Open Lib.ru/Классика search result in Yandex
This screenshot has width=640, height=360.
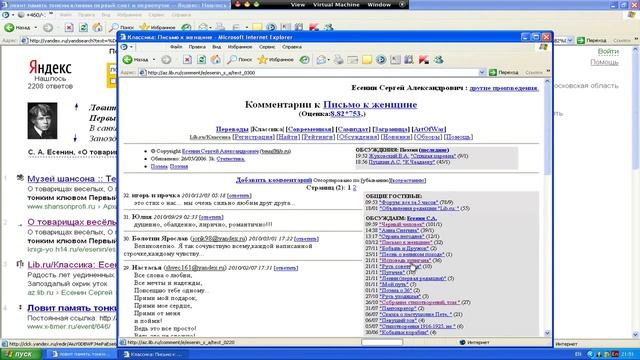pyautogui.click(x=72, y=264)
